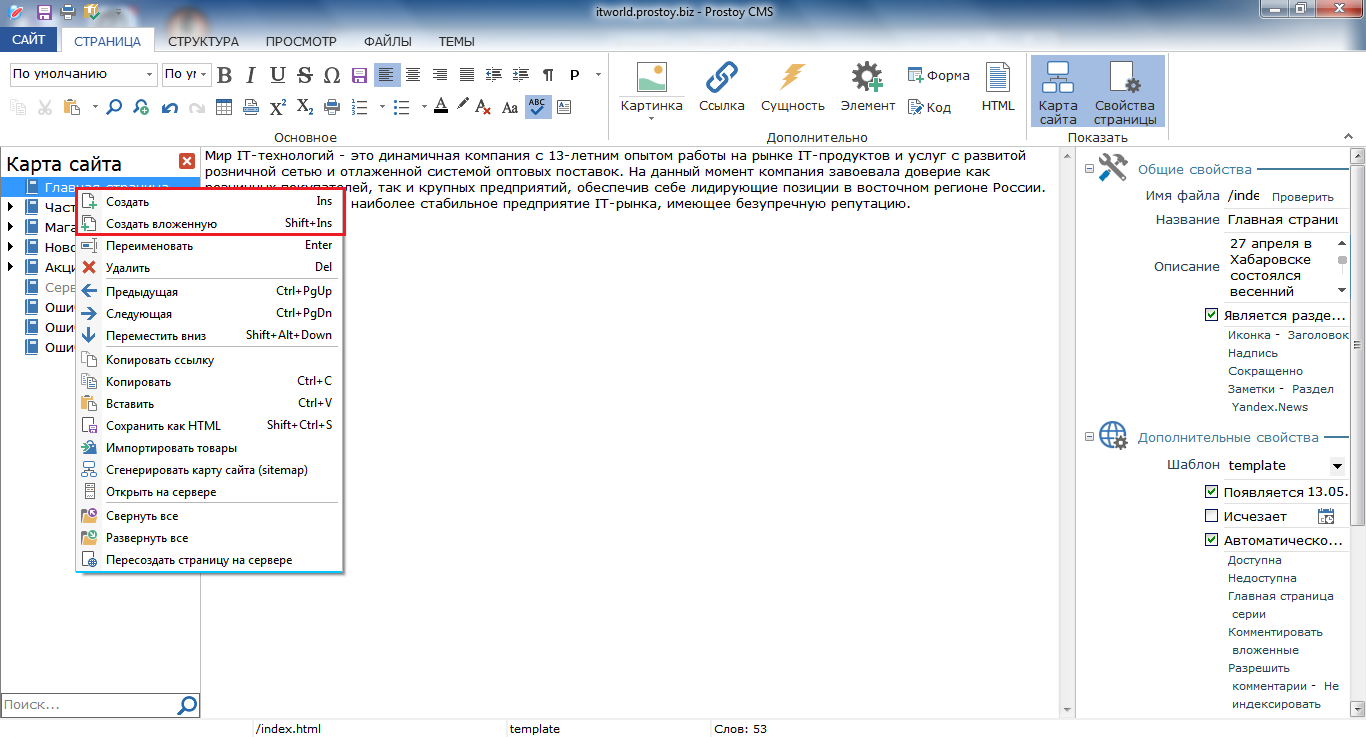Open the HTML view
1366x737 pixels.
[x=997, y=88]
